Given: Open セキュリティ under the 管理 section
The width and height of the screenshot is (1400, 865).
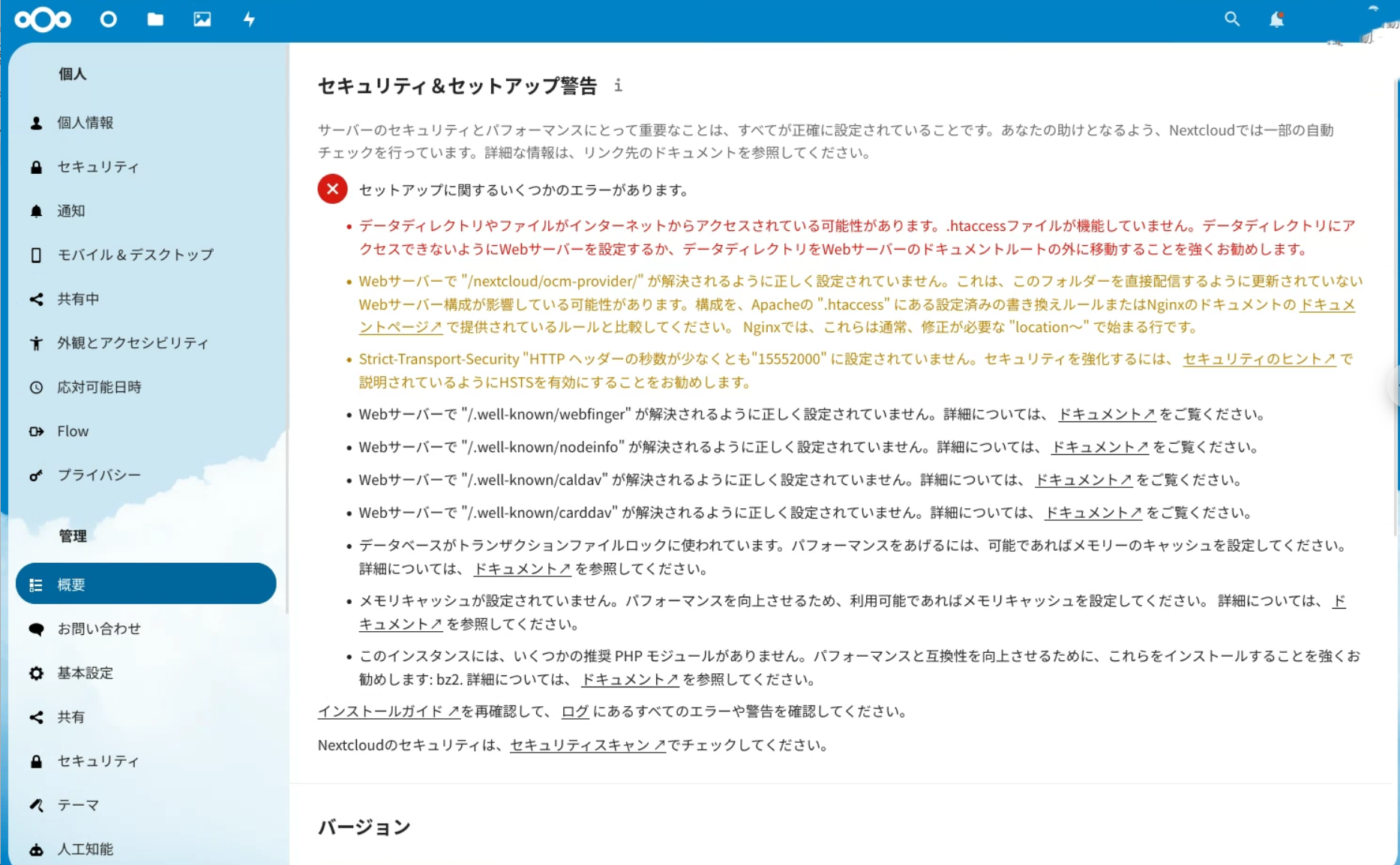Looking at the screenshot, I should [x=145, y=762].
